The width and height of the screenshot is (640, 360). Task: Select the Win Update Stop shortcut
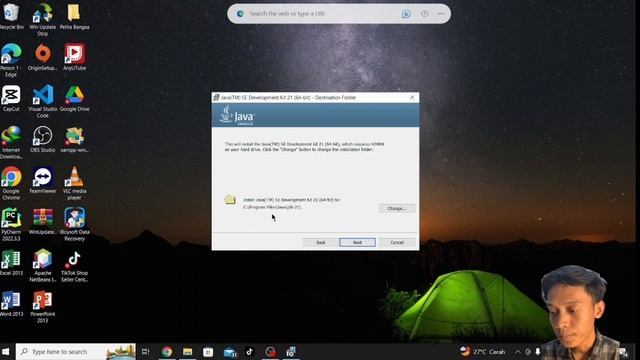[x=42, y=19]
